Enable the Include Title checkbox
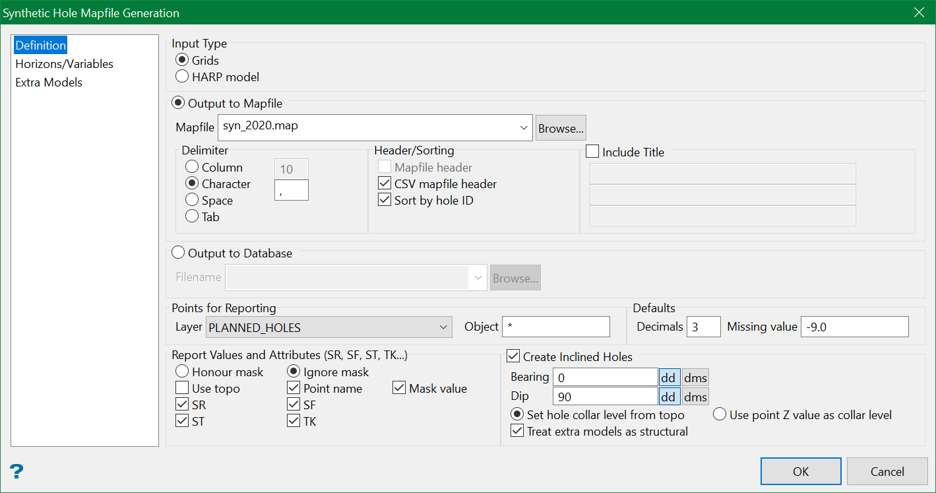 593,152
